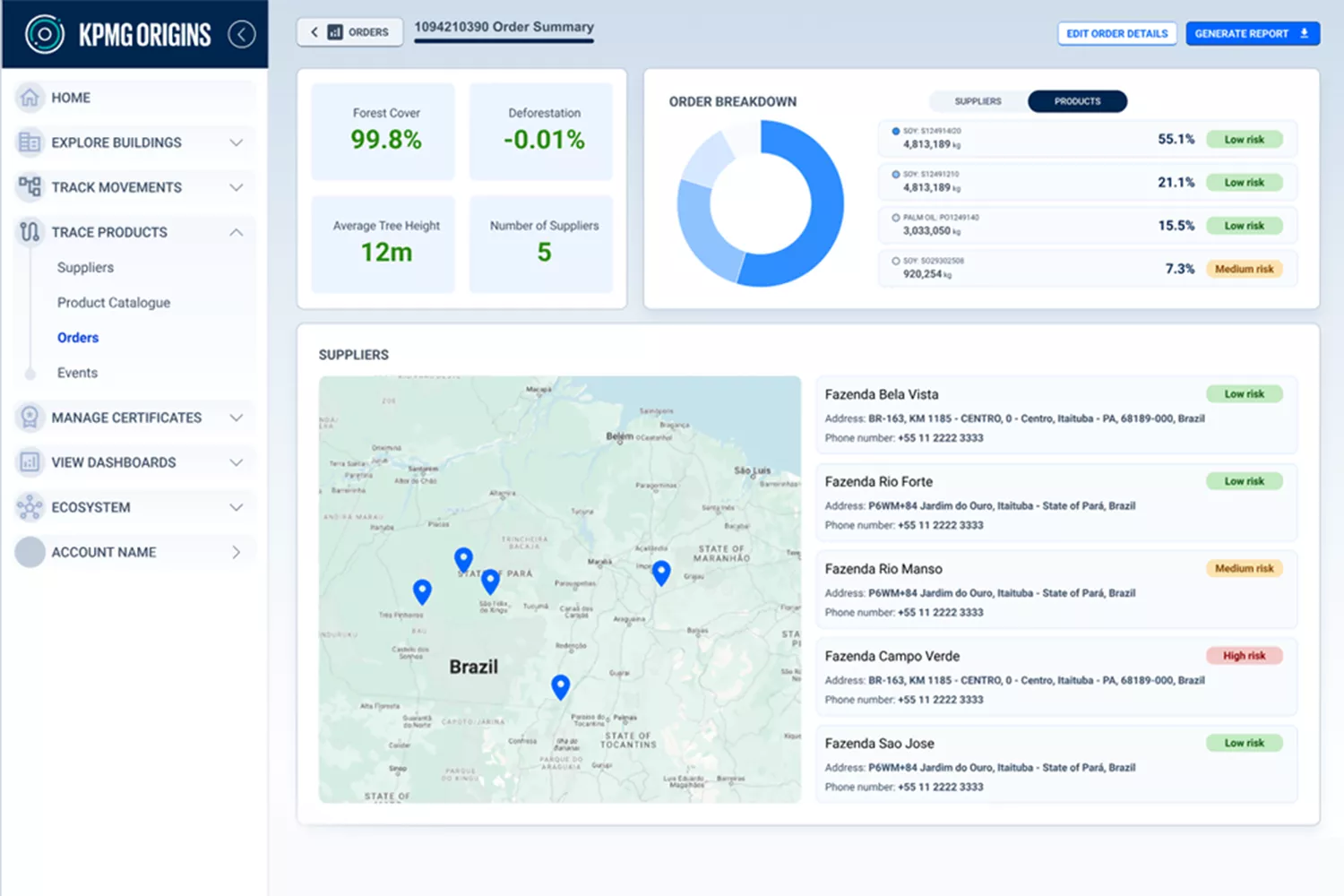The width and height of the screenshot is (1344, 896).
Task: Expand the Explore Buildings menu chevron
Action: (236, 142)
